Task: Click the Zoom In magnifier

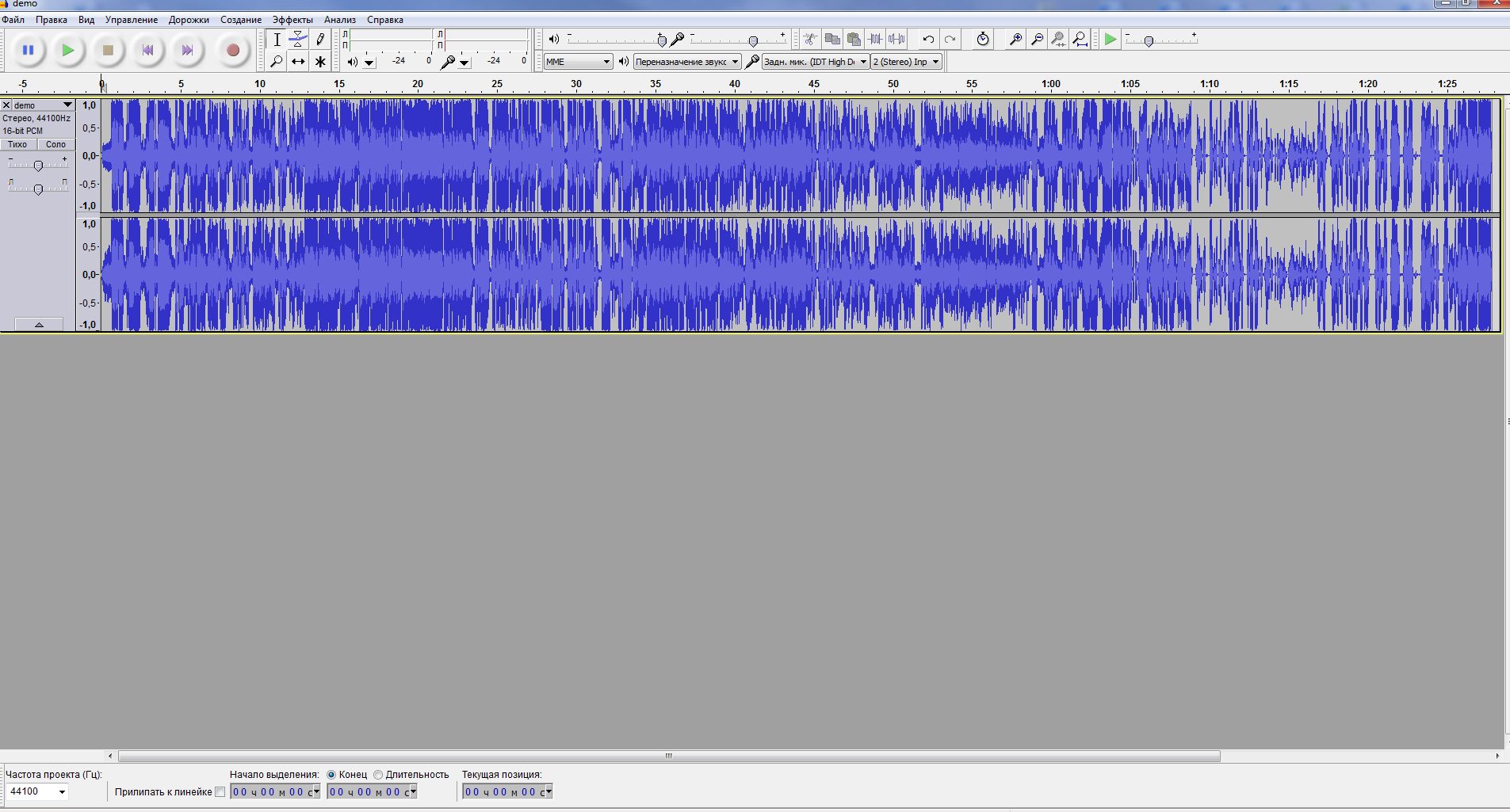Action: tap(1015, 39)
